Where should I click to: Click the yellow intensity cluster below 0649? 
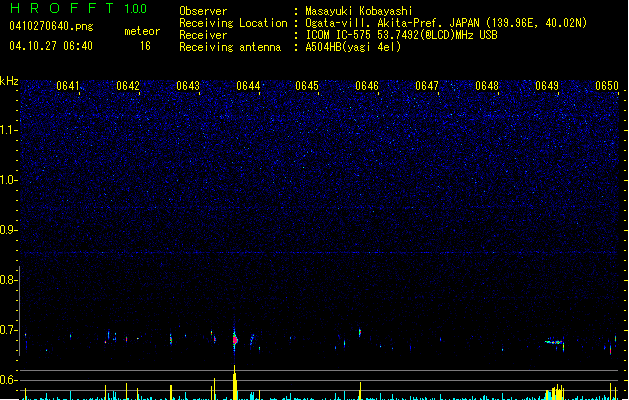point(555,392)
